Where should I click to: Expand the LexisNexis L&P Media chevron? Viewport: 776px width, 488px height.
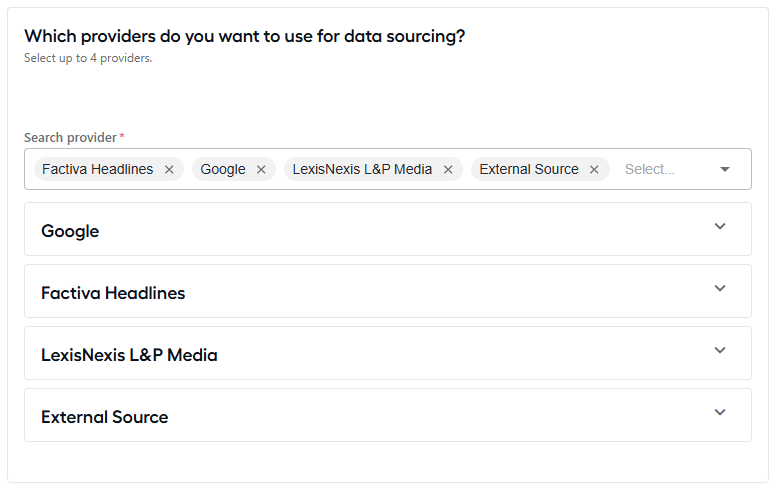pos(720,350)
